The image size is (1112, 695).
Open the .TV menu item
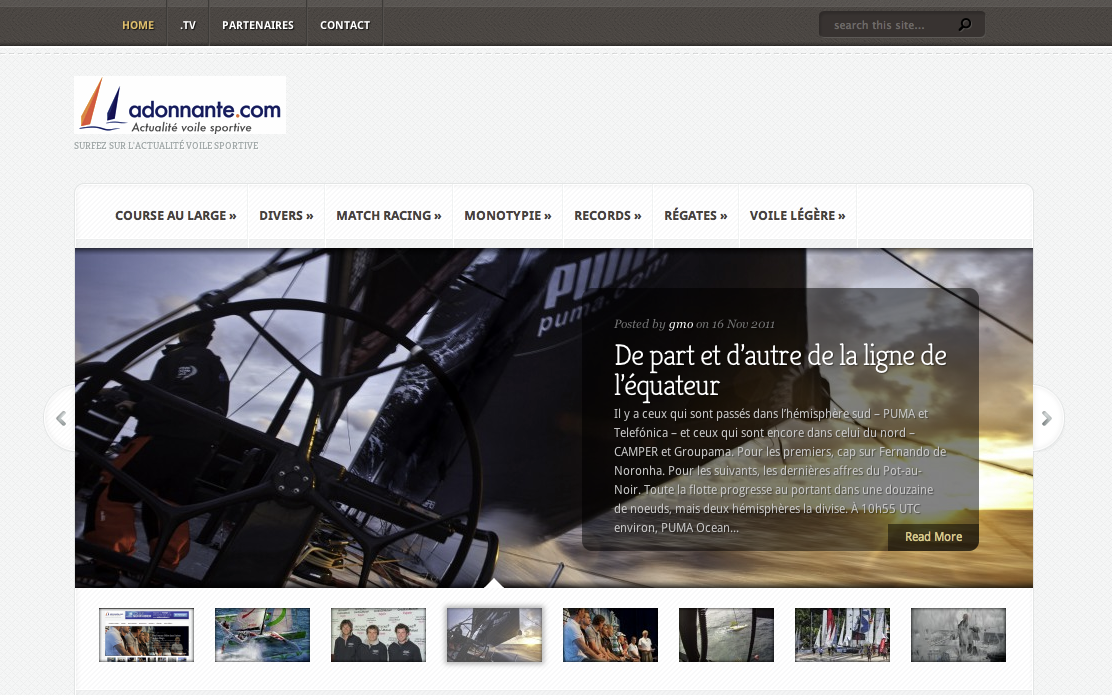point(188,25)
